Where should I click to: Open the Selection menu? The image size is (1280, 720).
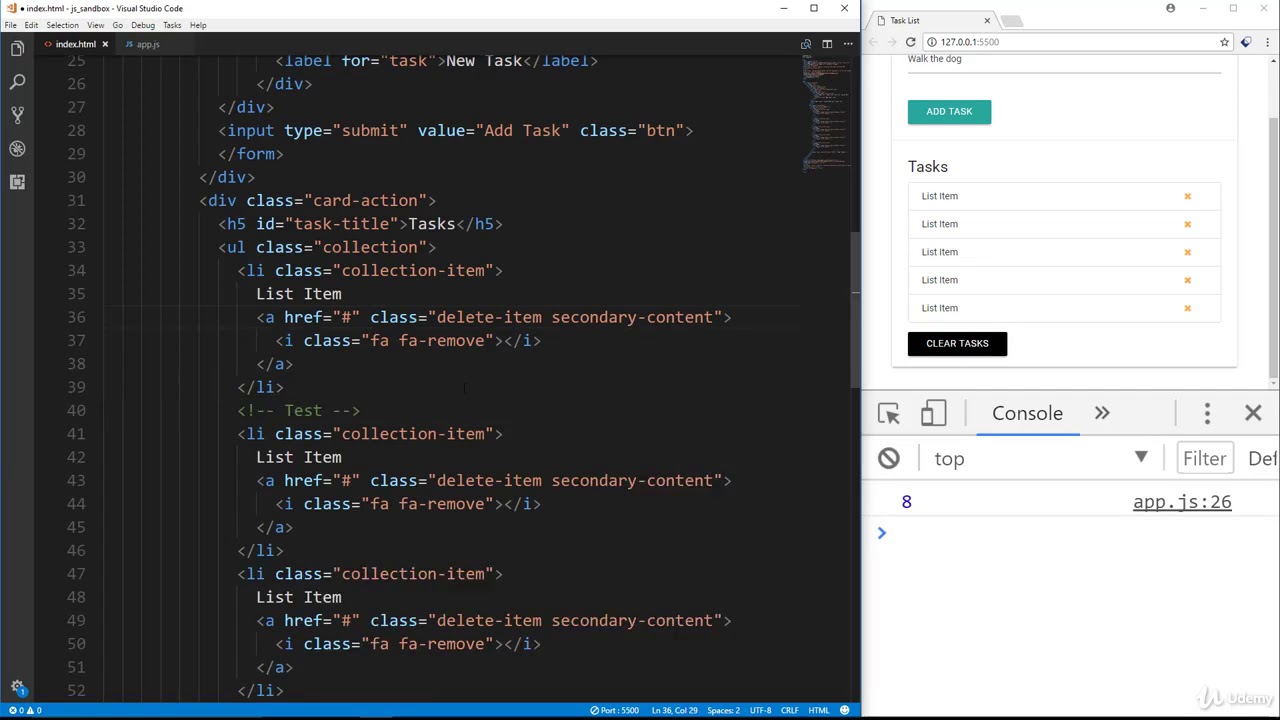point(62,25)
